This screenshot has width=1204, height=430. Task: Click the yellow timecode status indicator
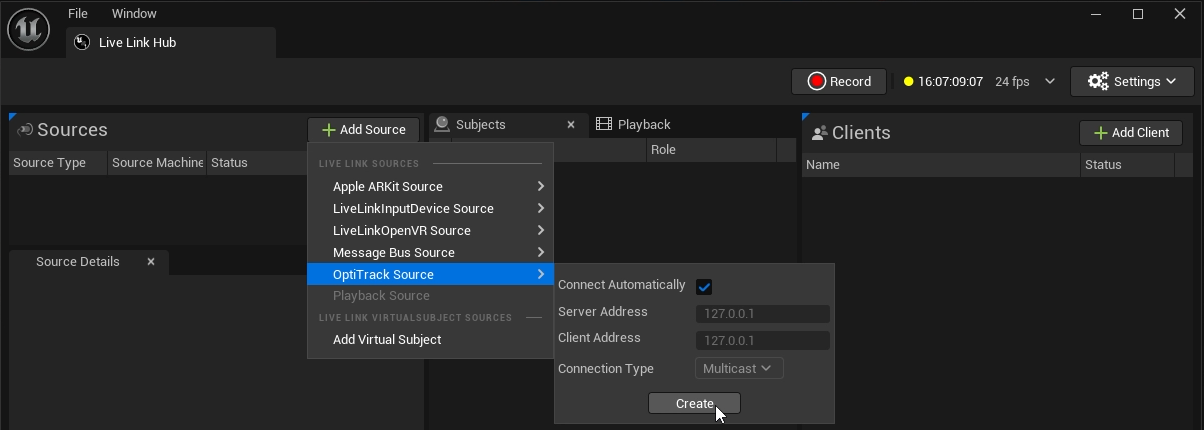908,82
